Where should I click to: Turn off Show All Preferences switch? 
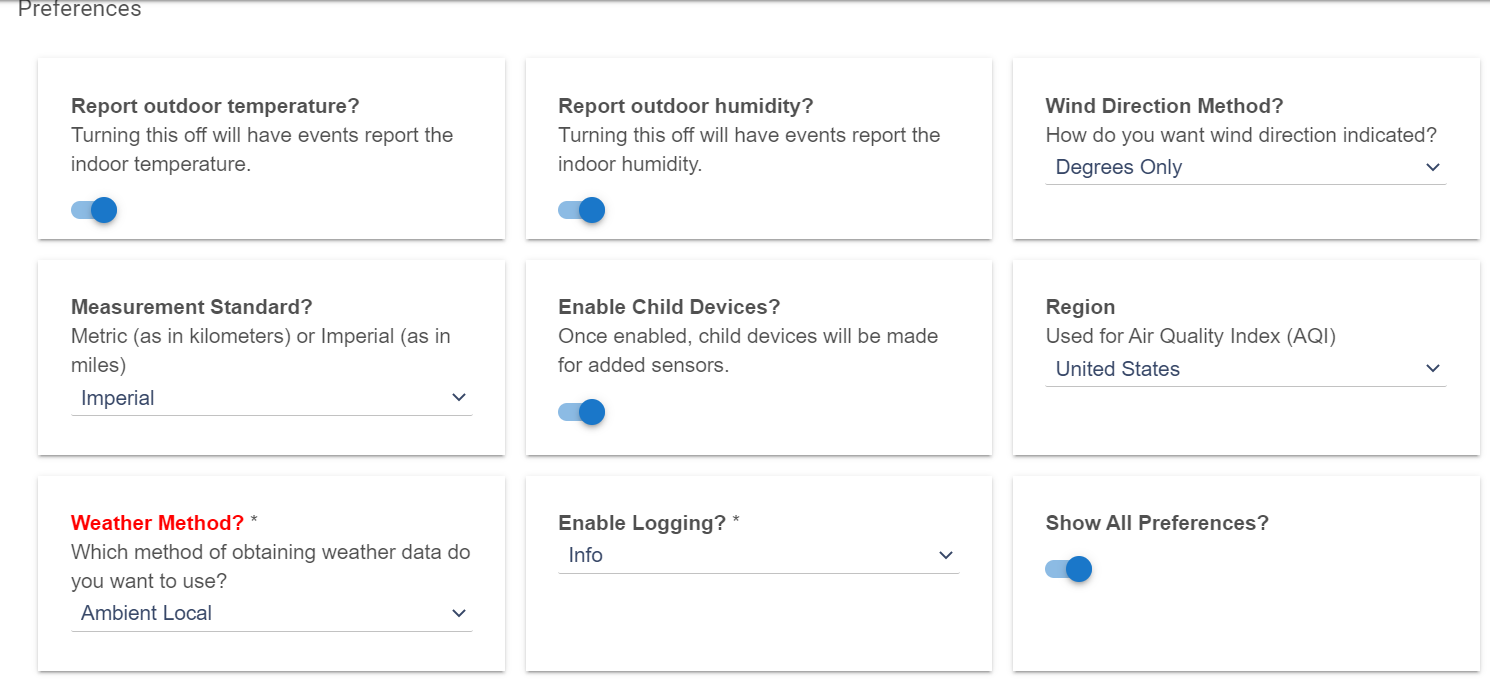tap(1068, 569)
